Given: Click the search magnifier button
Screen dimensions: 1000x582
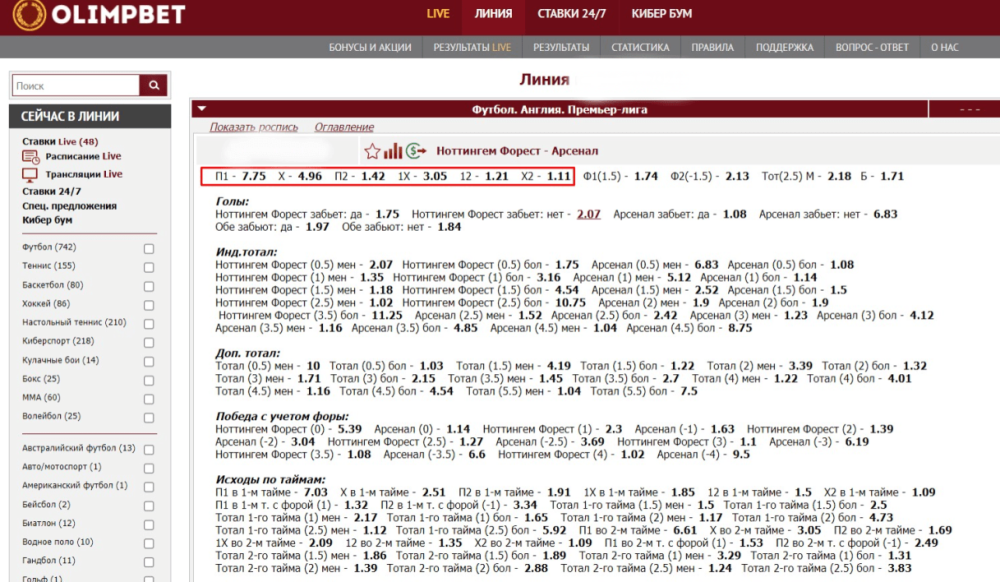Looking at the screenshot, I should (x=154, y=85).
